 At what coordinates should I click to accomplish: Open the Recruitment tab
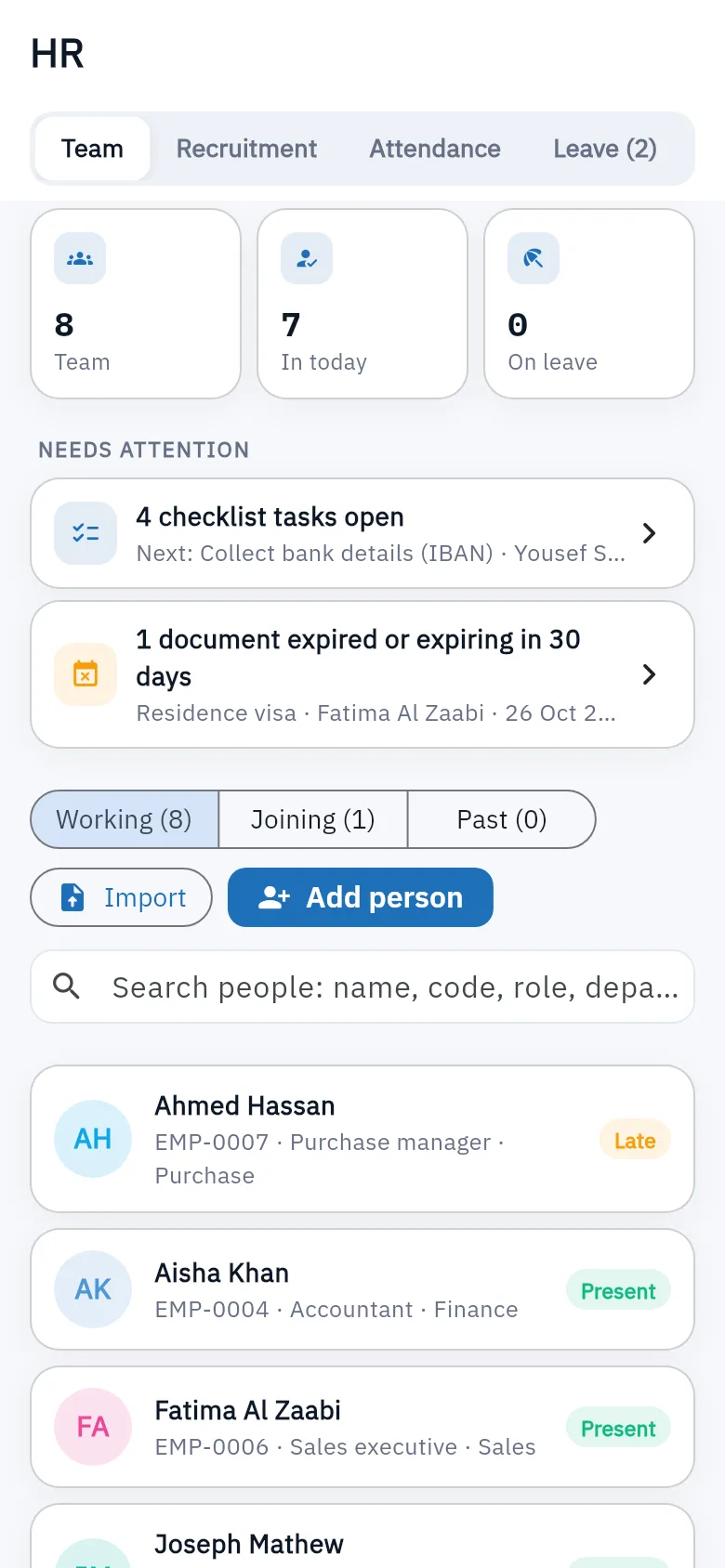coord(246,149)
